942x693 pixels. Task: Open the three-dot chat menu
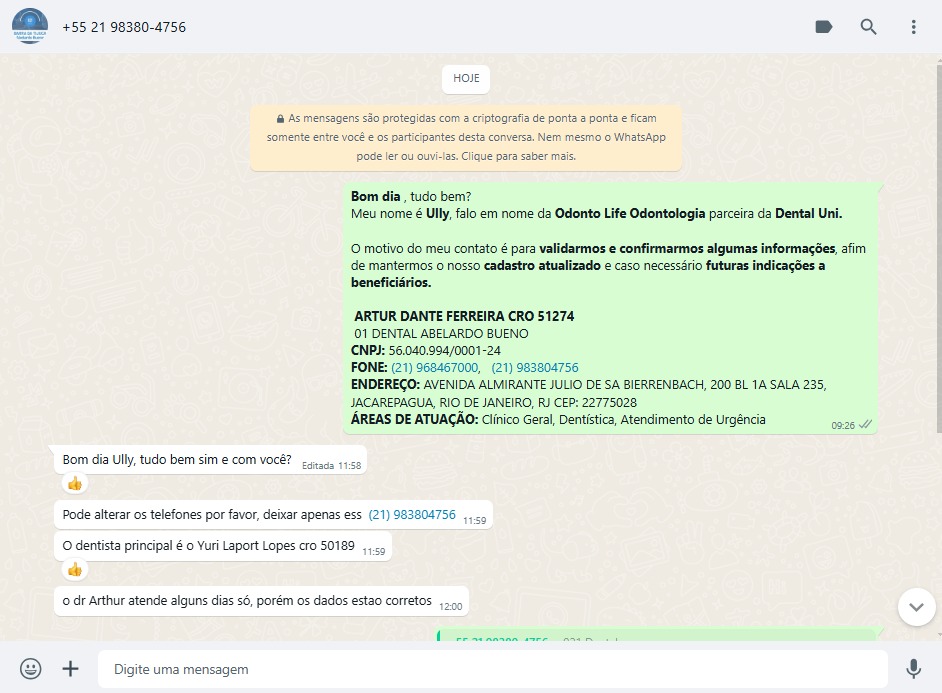click(913, 26)
